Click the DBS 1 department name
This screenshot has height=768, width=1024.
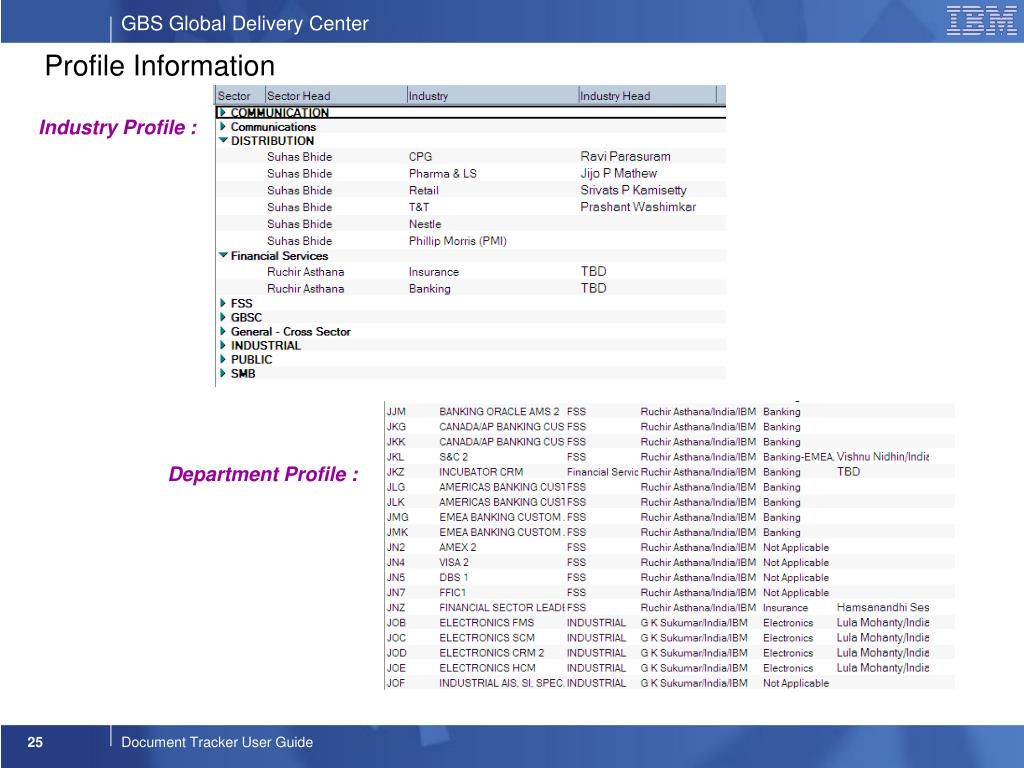(x=453, y=577)
